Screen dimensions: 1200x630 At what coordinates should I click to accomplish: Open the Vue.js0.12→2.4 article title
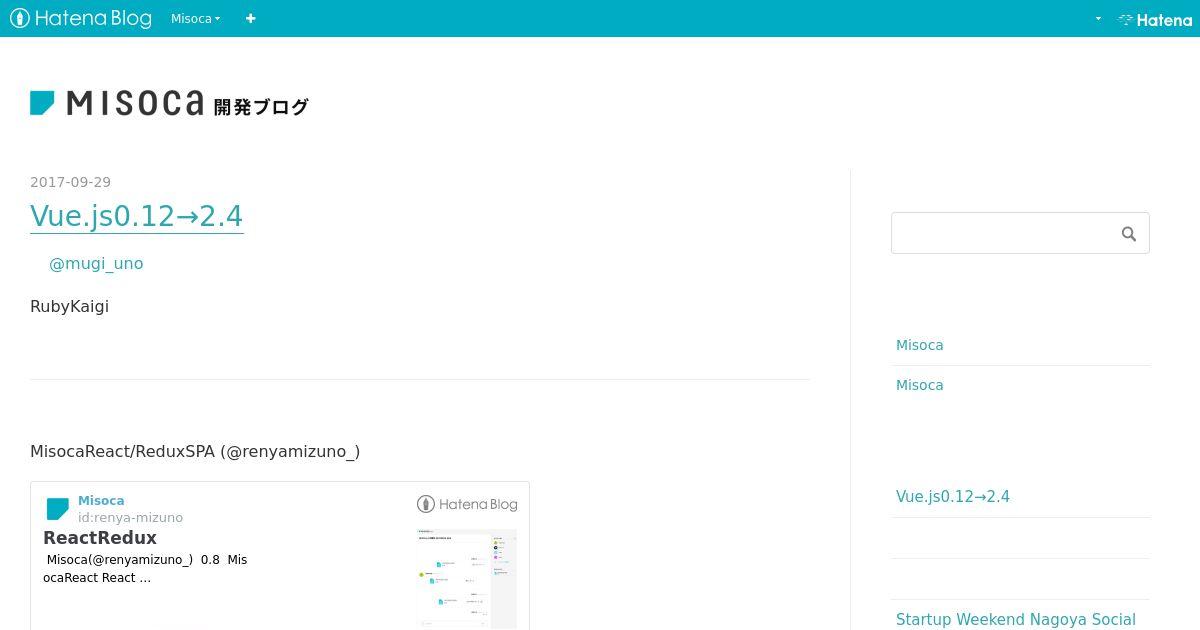tap(137, 216)
